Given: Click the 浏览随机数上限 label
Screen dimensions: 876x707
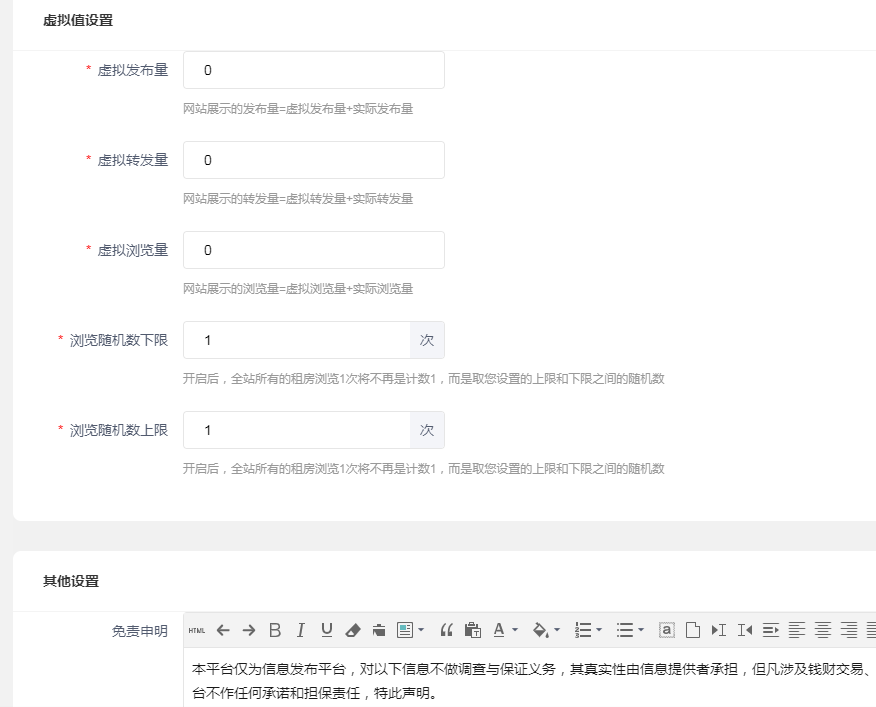Looking at the screenshot, I should [x=118, y=430].
